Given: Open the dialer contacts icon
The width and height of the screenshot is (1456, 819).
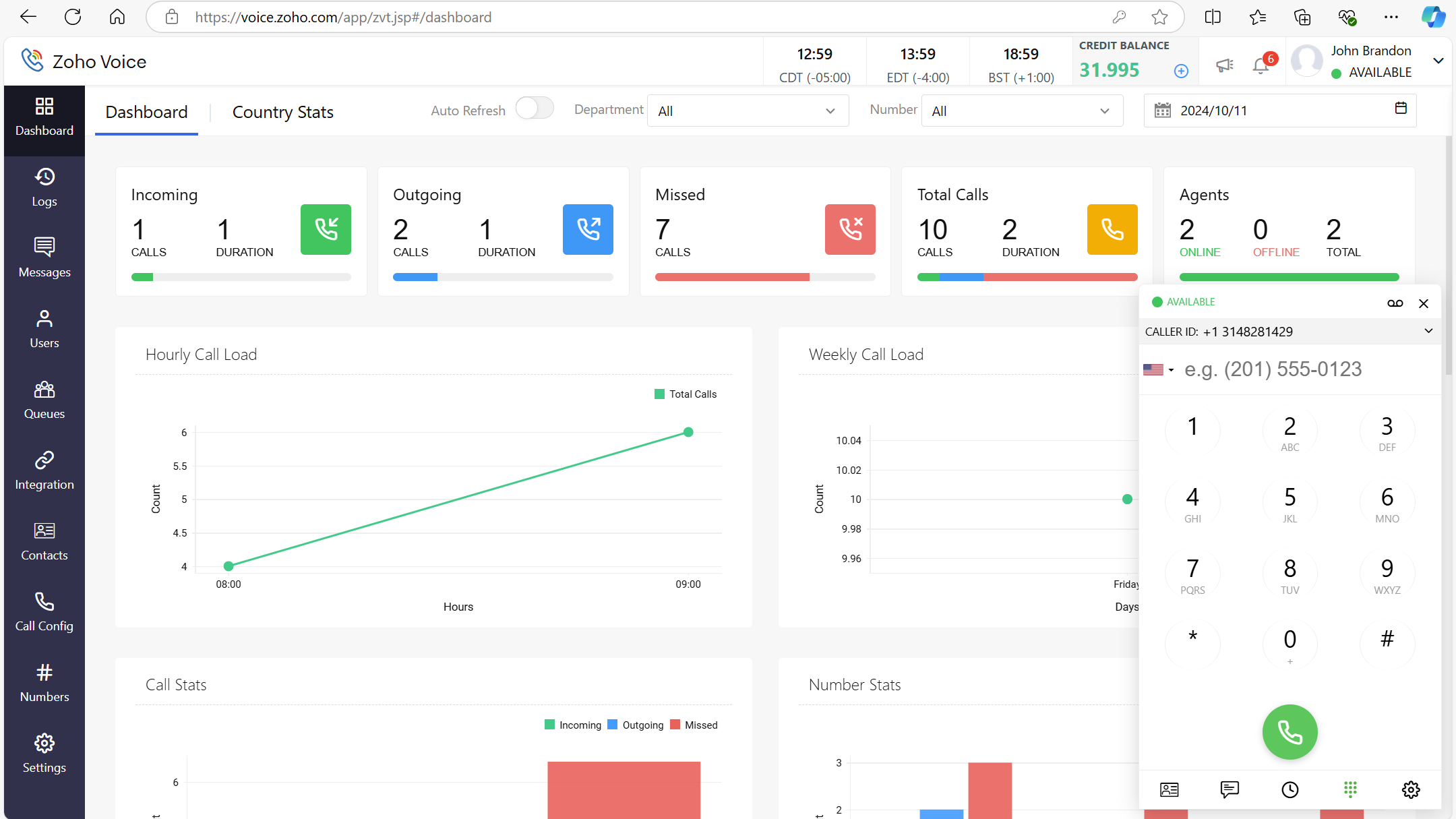Looking at the screenshot, I should point(1170,789).
